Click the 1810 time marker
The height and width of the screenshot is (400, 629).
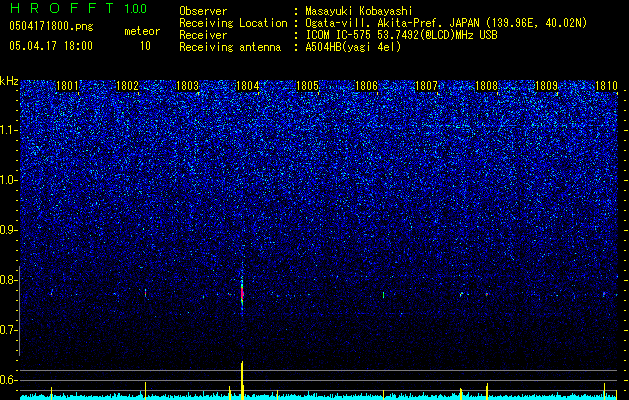pos(606,86)
